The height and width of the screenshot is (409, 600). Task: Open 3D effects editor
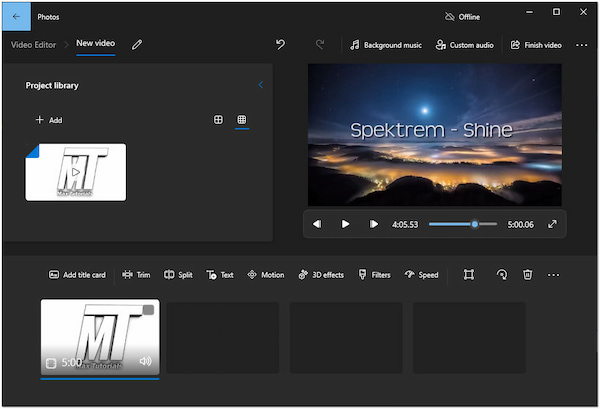(321, 275)
